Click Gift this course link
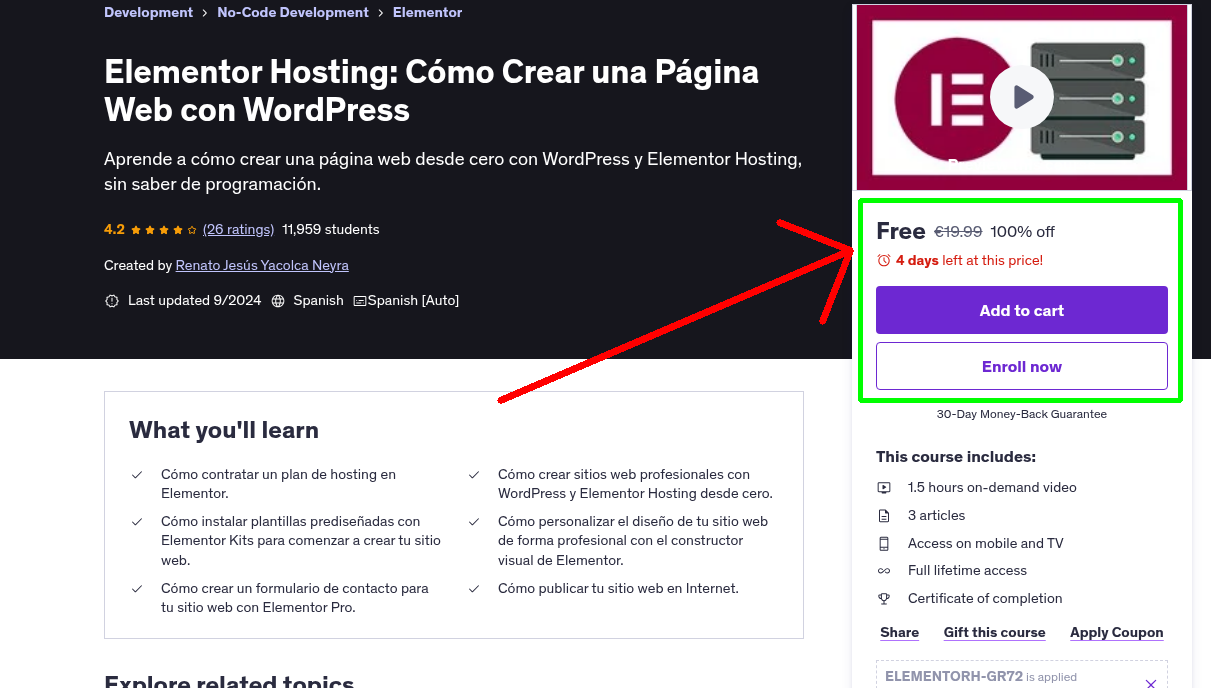Viewport: 1211px width, 688px height. click(994, 632)
